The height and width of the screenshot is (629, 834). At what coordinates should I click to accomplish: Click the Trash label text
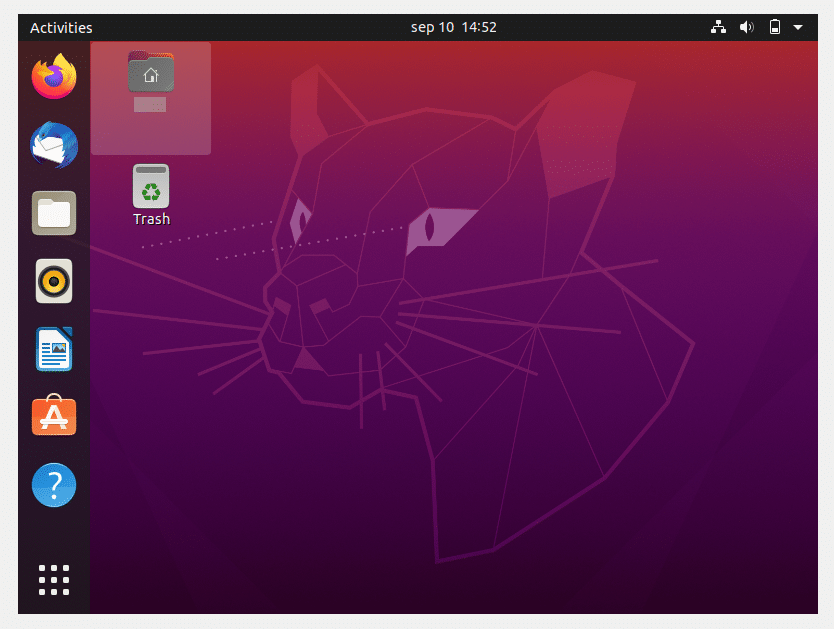150,219
